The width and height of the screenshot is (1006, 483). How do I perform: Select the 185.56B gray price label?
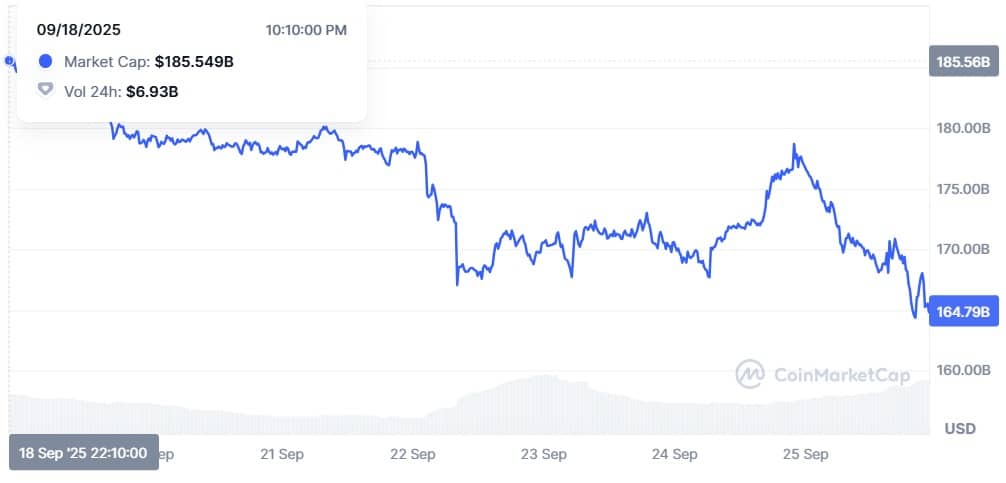(963, 62)
